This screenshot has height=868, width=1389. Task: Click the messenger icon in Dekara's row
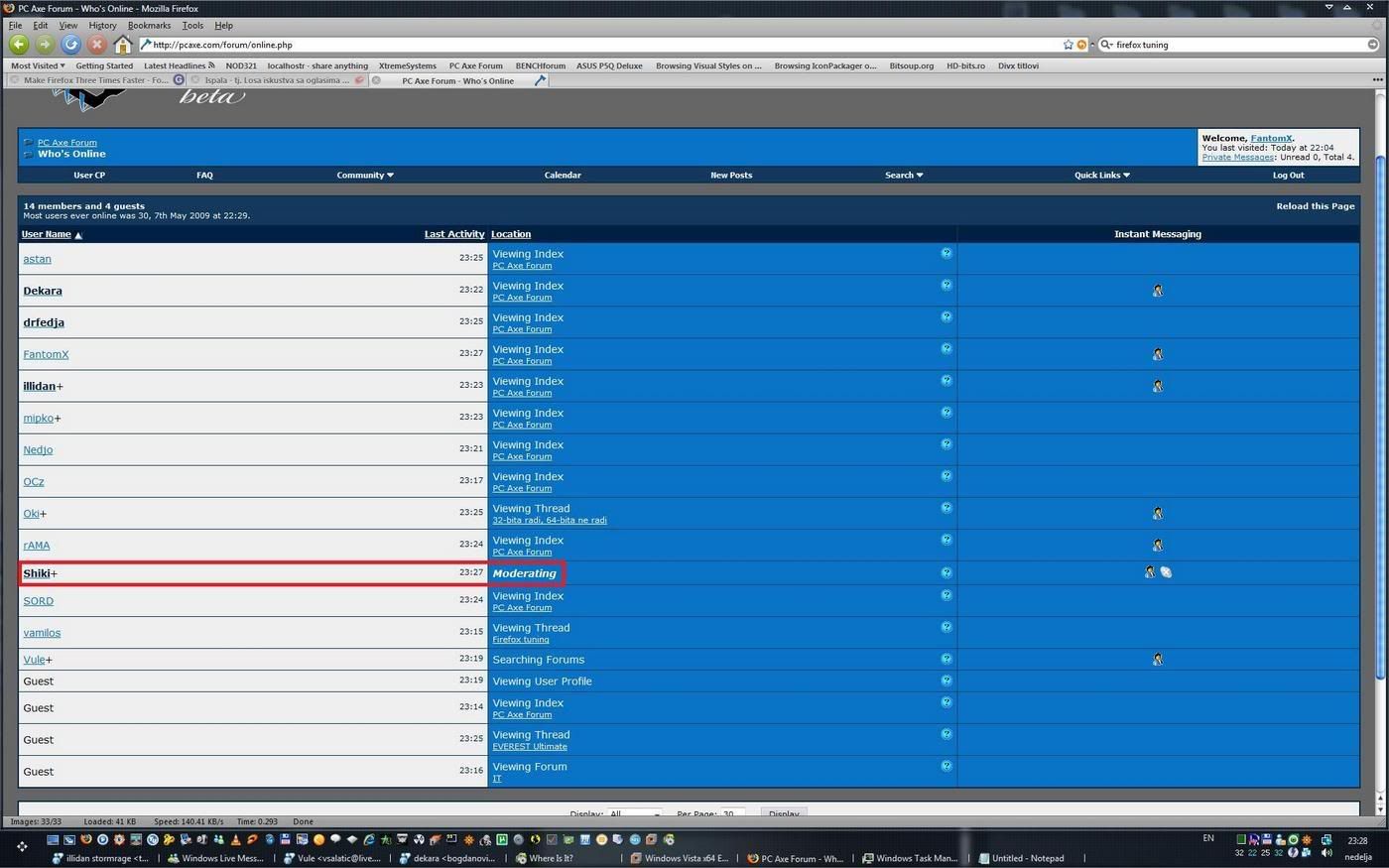(1158, 291)
